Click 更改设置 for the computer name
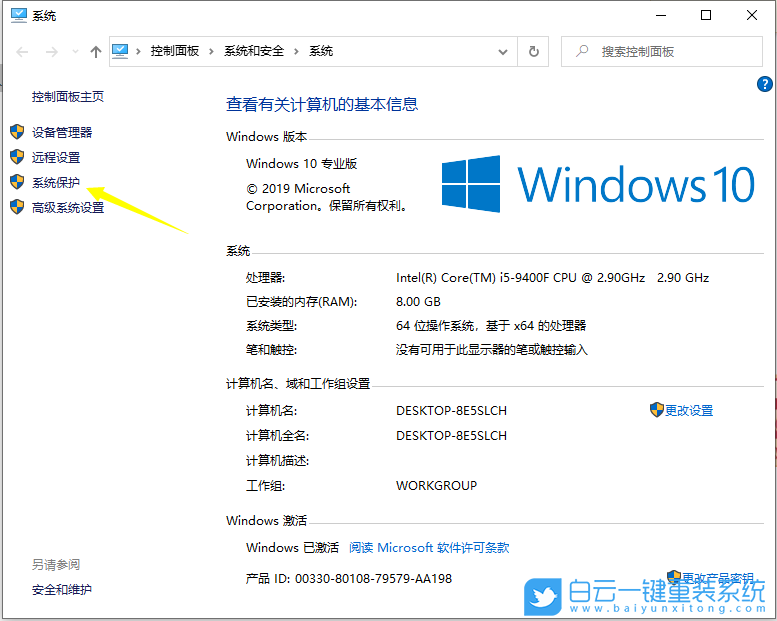777x621 pixels. (689, 410)
